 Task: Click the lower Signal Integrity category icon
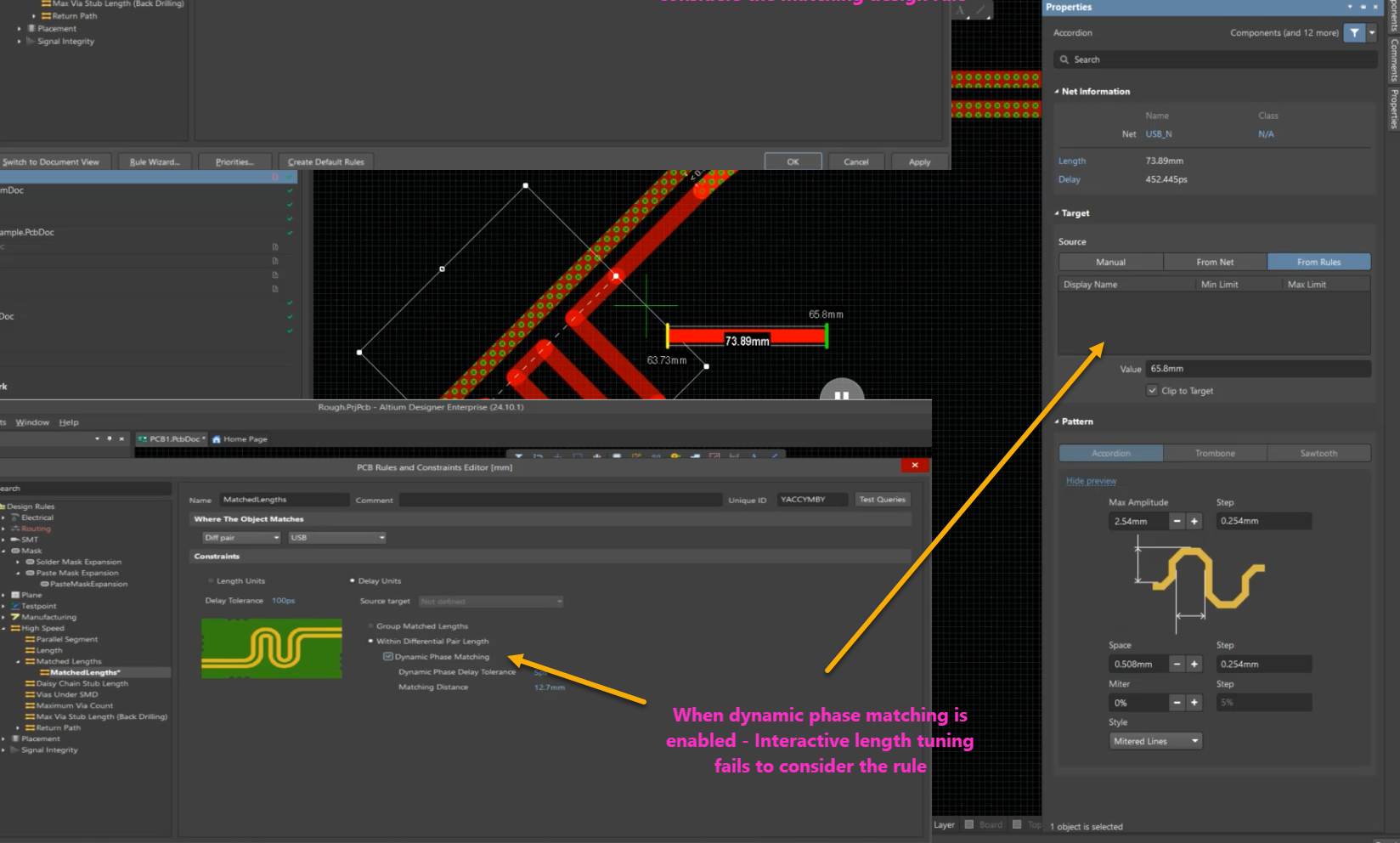pos(15,750)
